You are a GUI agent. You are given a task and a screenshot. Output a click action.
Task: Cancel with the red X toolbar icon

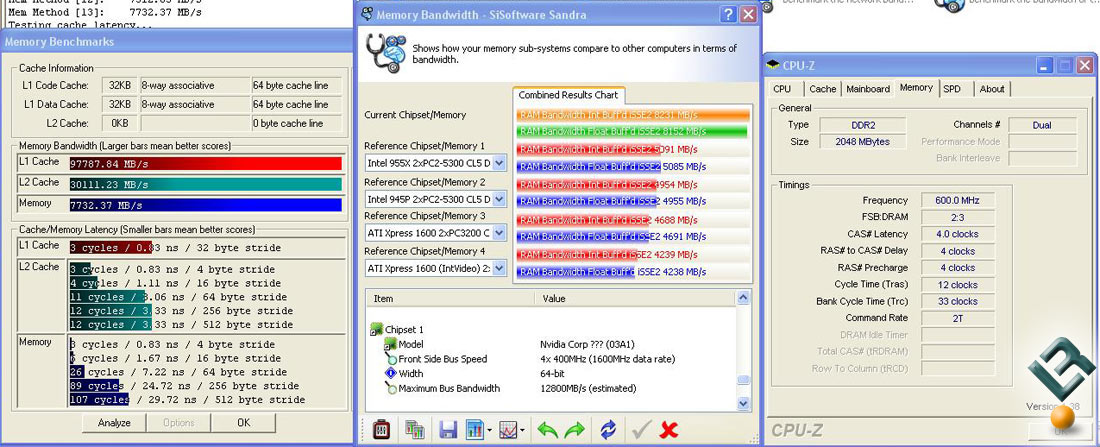pos(669,429)
